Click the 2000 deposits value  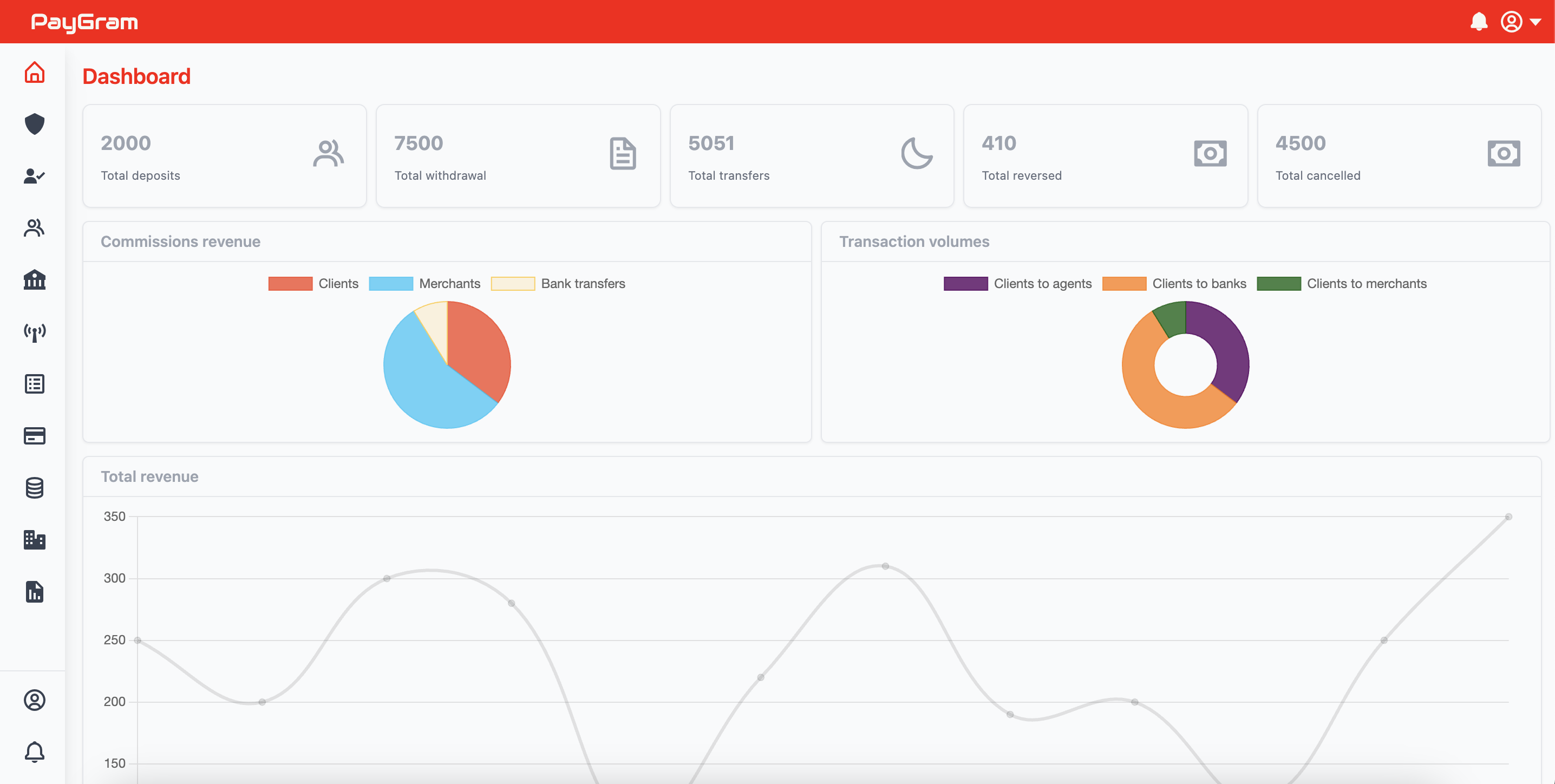(126, 143)
